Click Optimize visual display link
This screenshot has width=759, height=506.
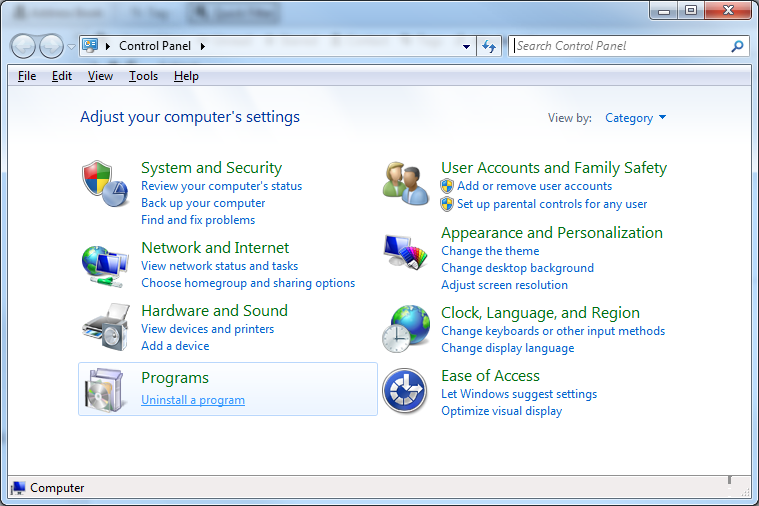click(x=501, y=411)
